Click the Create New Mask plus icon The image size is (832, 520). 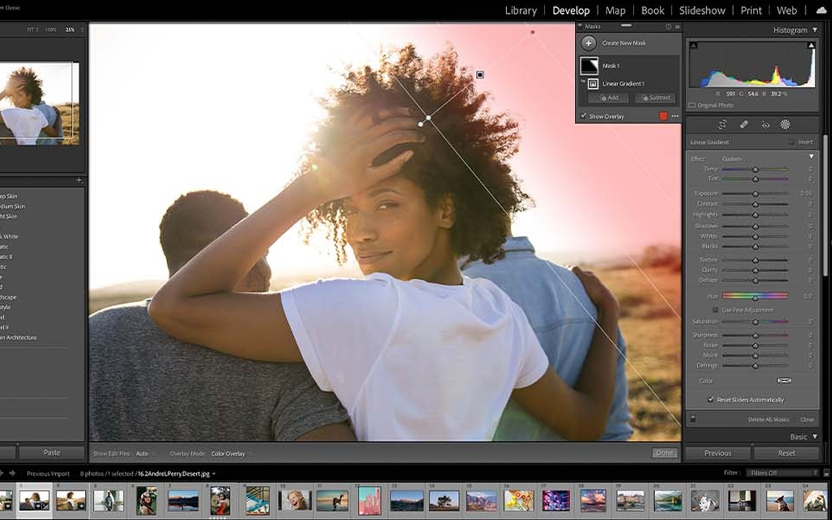[588, 43]
